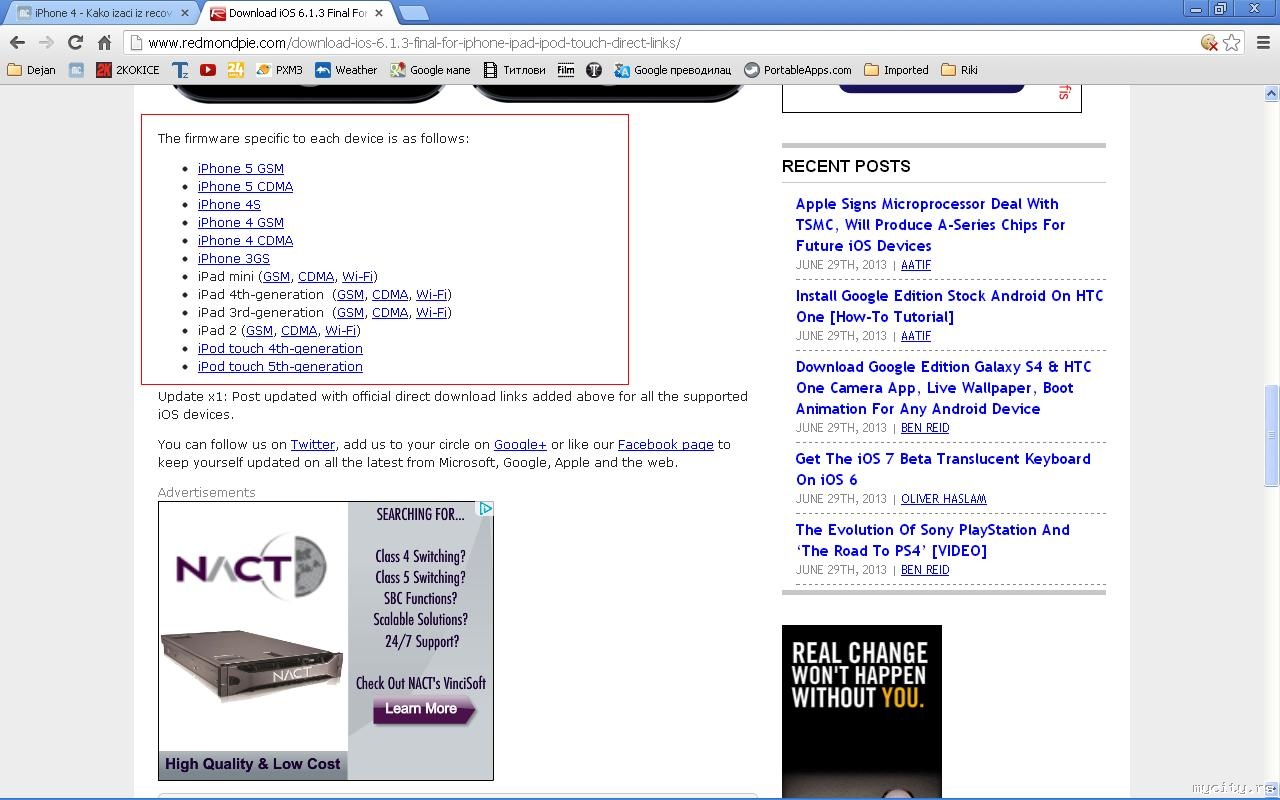Click the blocked cookie icon in address bar
Viewport: 1280px width, 800px height.
(x=1209, y=43)
